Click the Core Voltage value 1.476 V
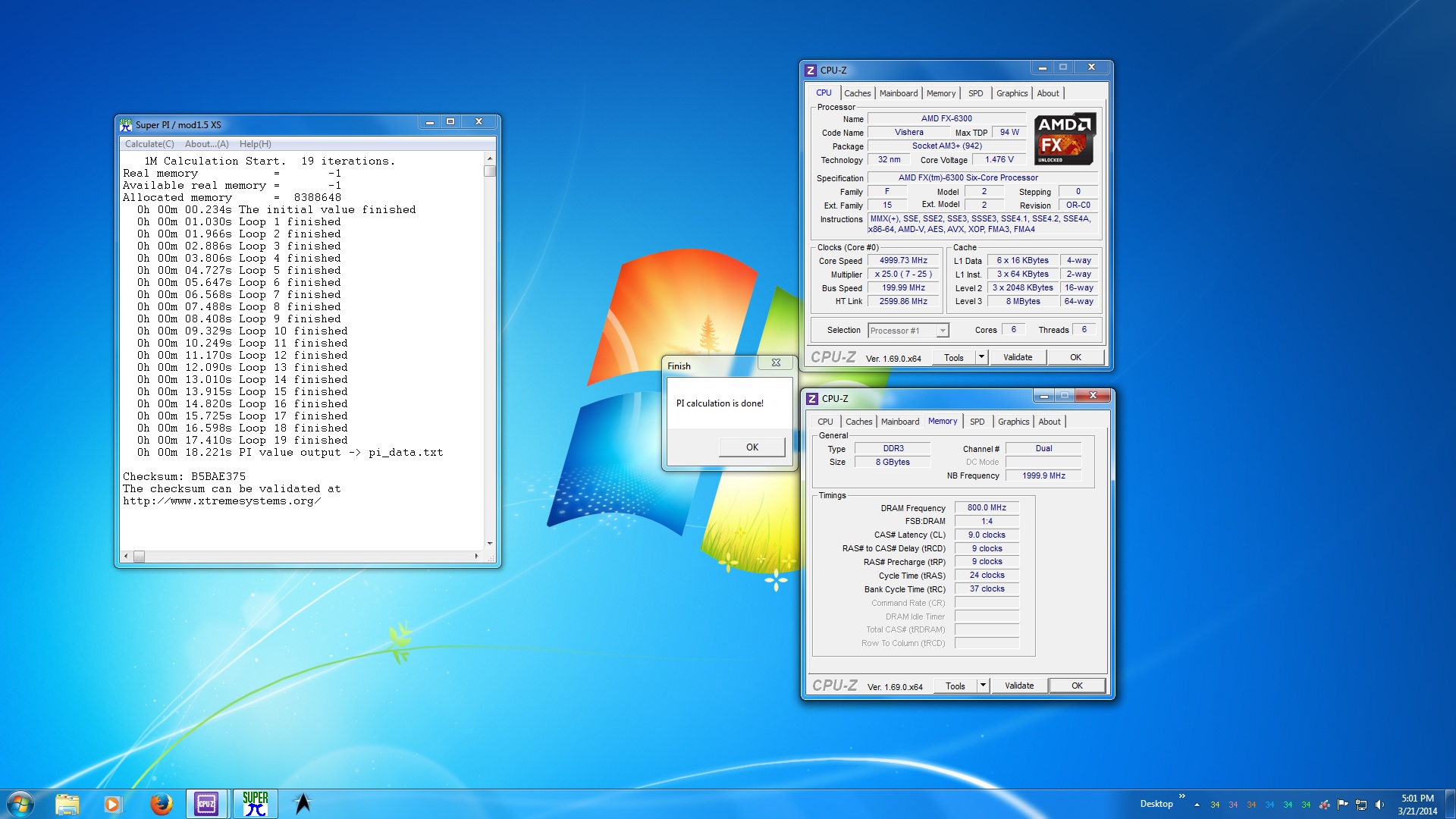Viewport: 1456px width, 819px height. click(x=999, y=159)
